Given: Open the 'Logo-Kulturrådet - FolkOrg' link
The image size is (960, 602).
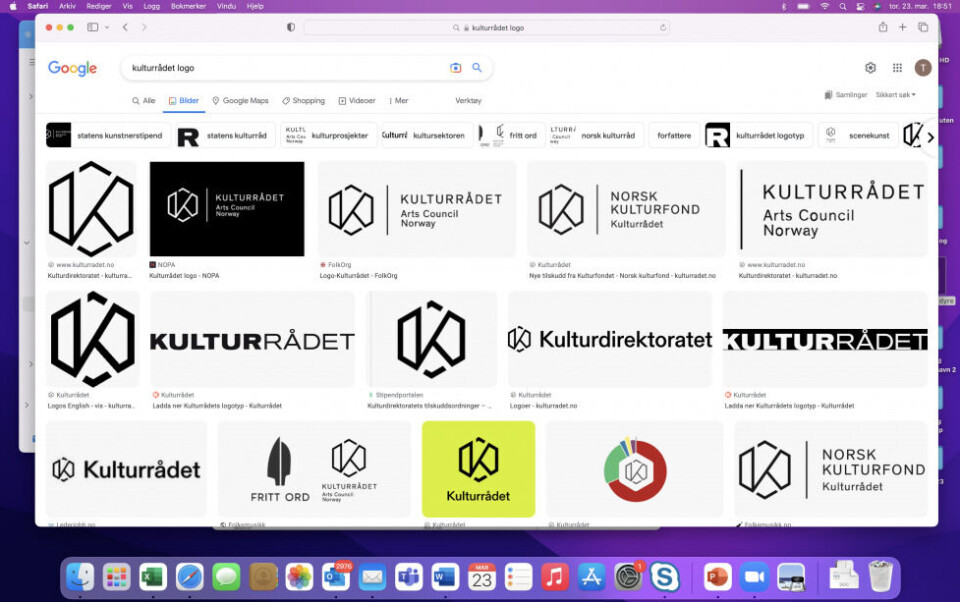Looking at the screenshot, I should point(358,276).
